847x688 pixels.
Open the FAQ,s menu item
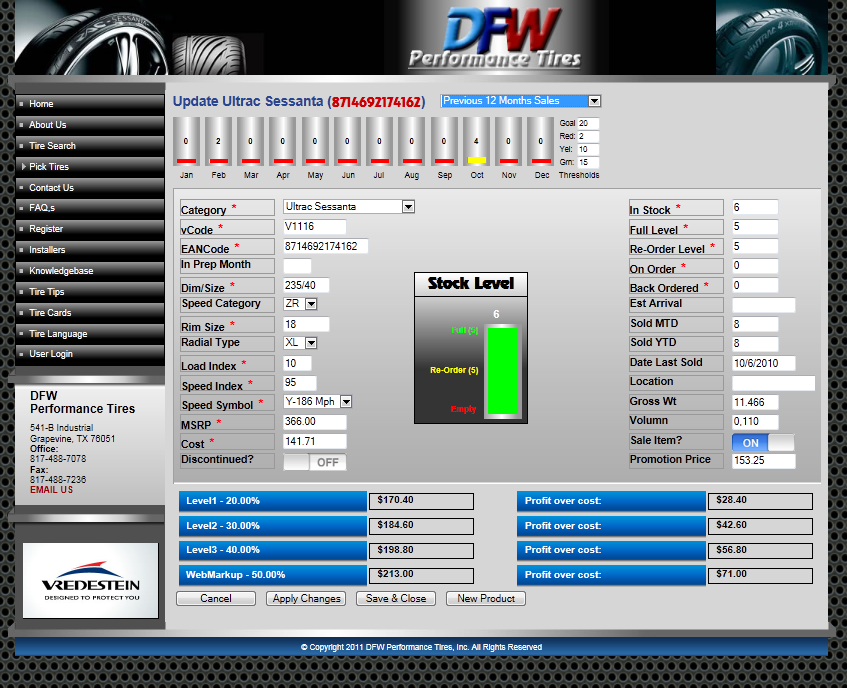pyautogui.click(x=90, y=208)
